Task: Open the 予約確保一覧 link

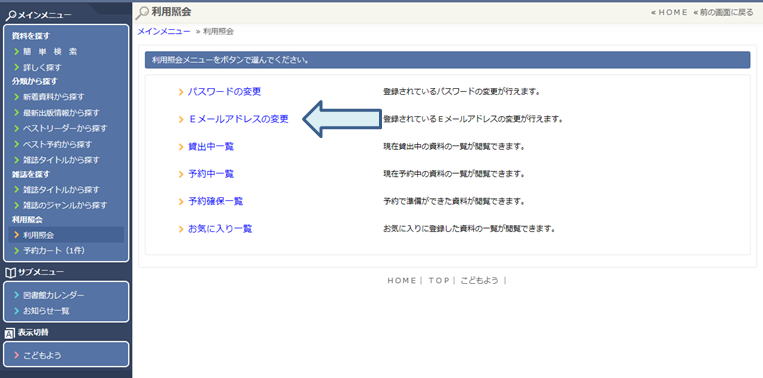Action: click(215, 201)
